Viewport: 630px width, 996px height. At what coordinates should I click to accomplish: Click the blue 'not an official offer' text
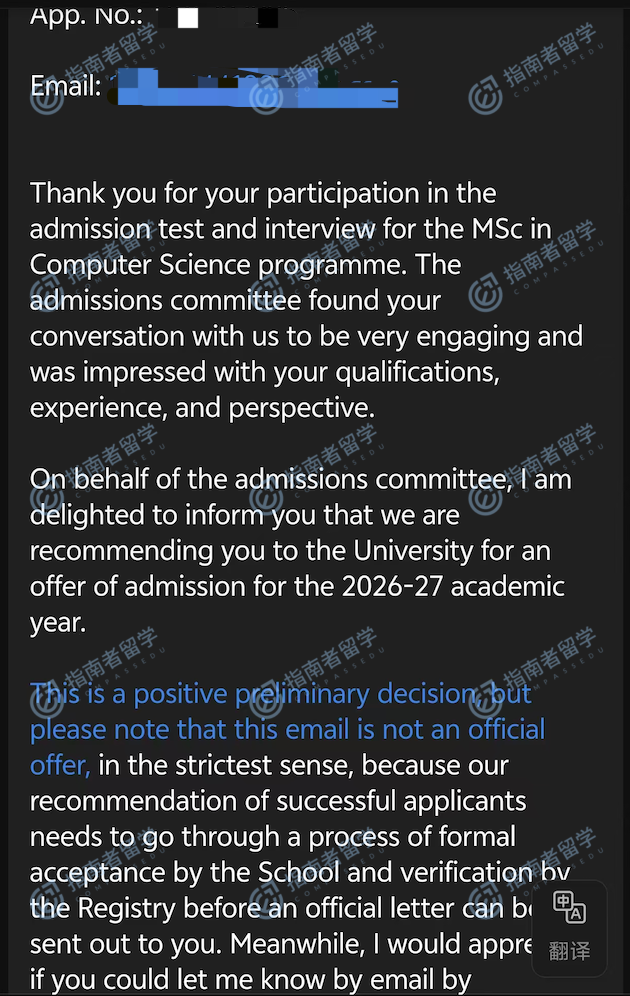[x=460, y=730]
